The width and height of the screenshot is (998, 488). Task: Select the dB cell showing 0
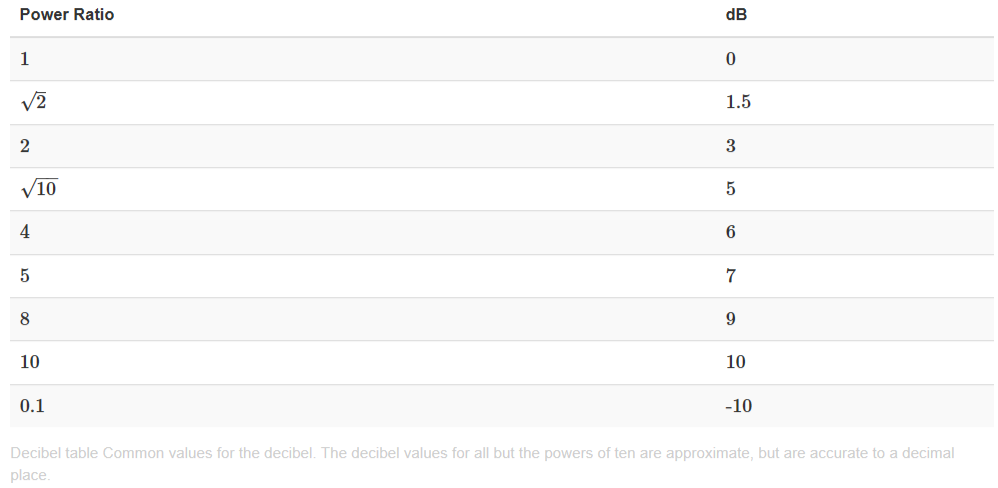coord(731,59)
